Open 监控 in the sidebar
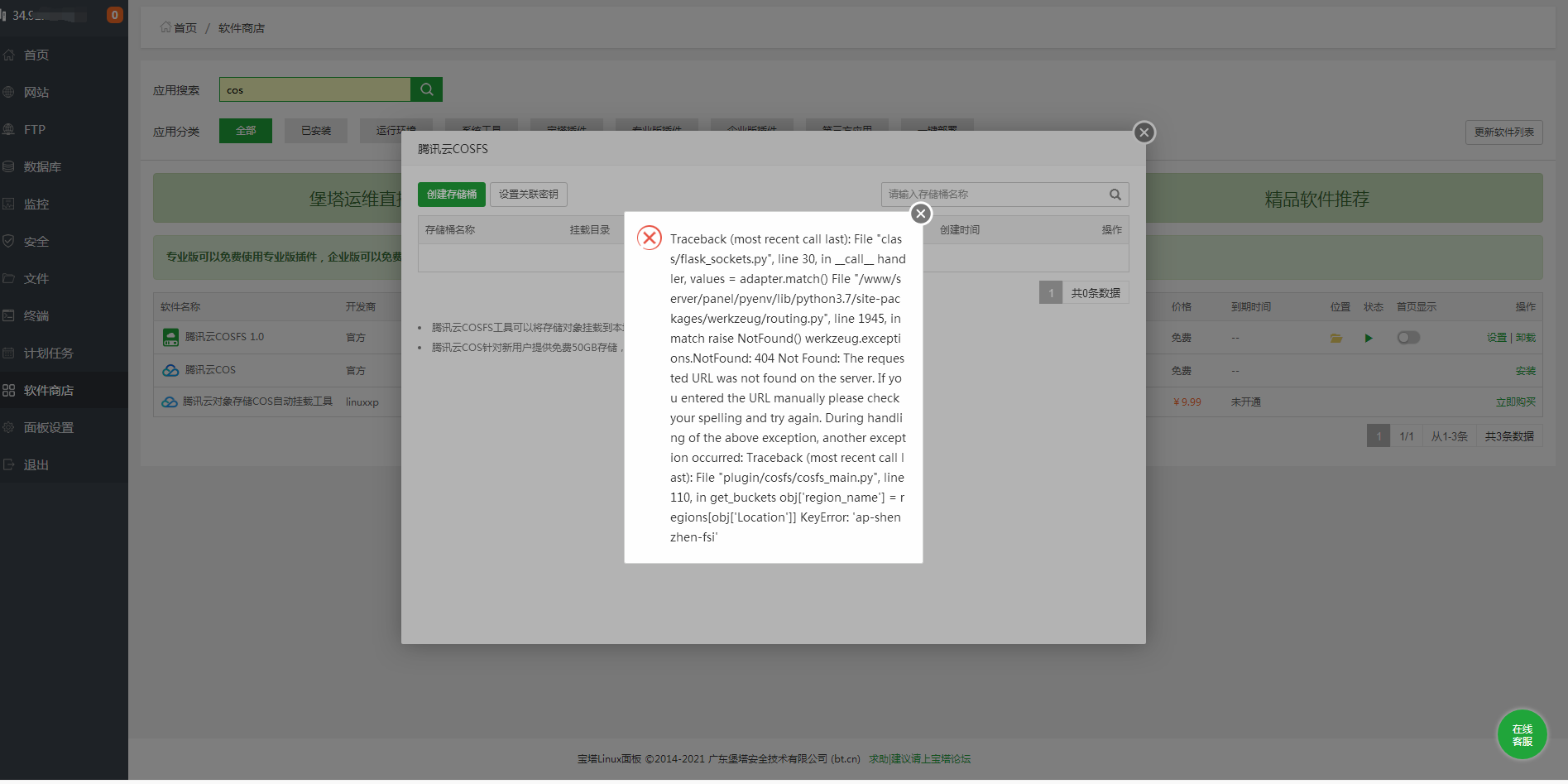The image size is (1568, 784). tap(64, 204)
